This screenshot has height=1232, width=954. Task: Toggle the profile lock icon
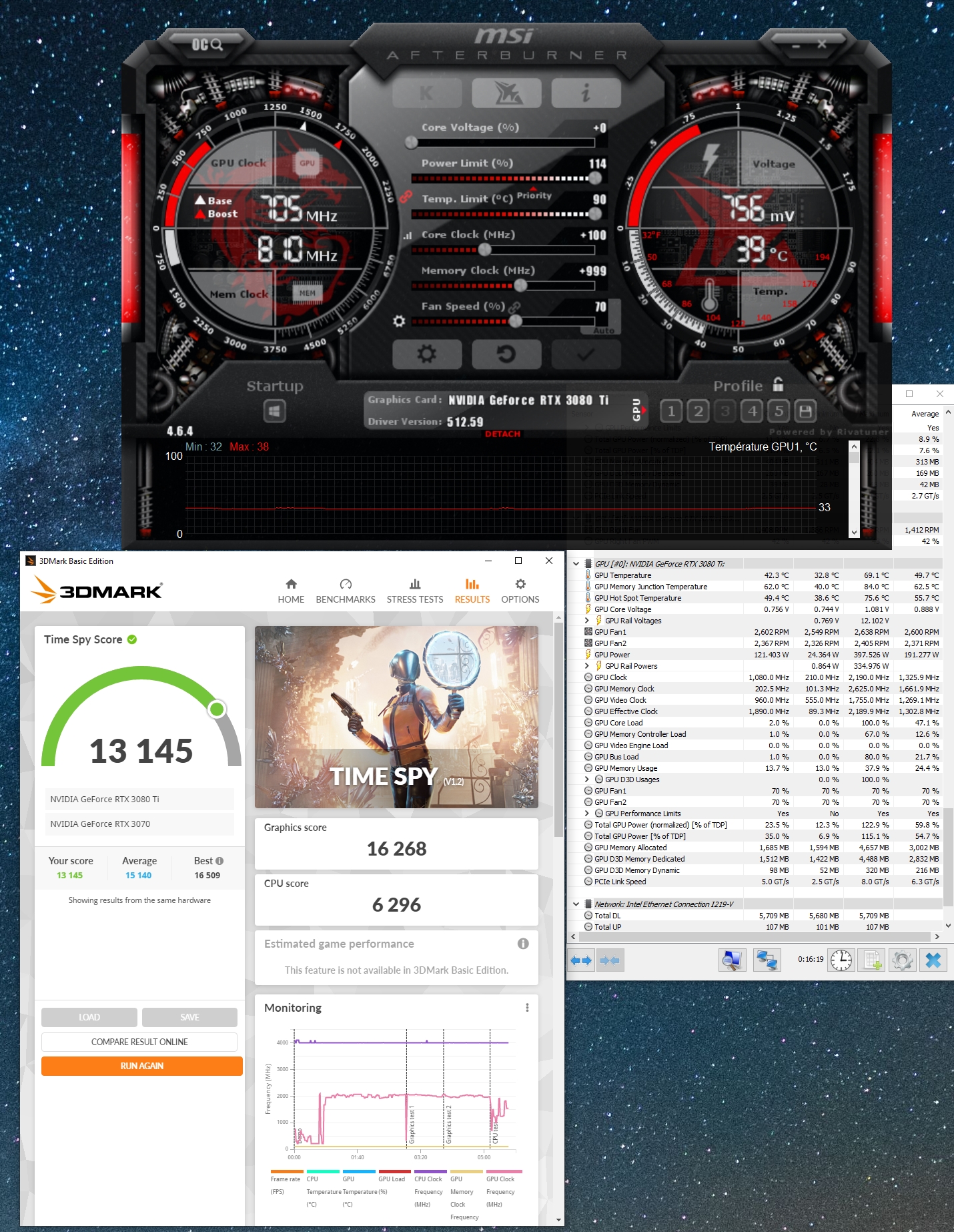[x=778, y=384]
